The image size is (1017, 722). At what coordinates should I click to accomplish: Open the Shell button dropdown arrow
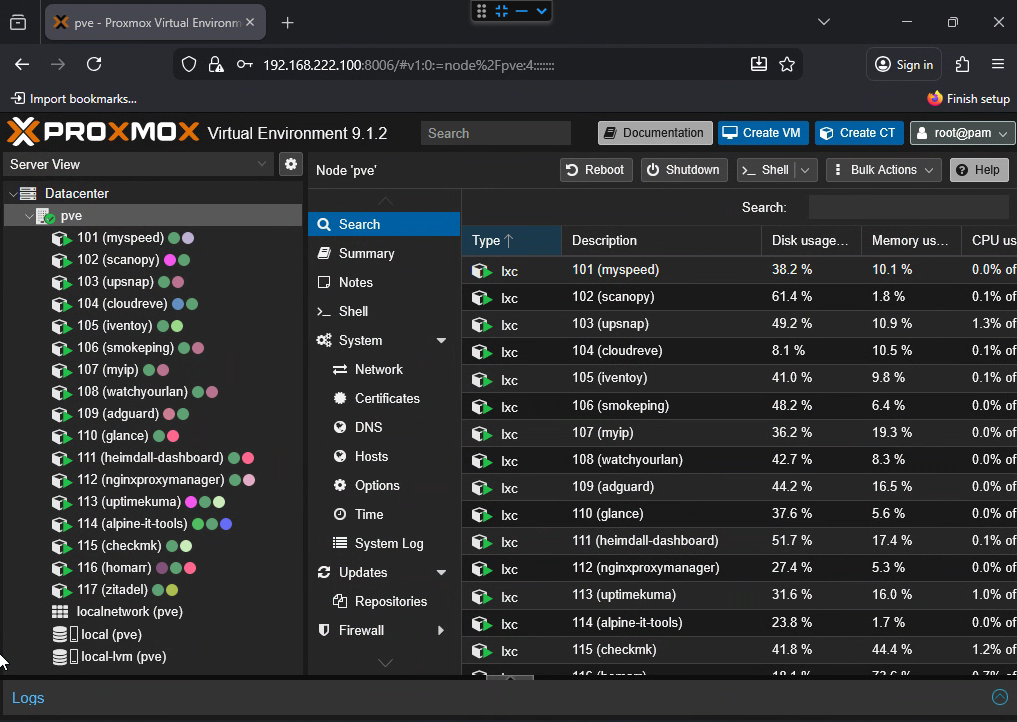click(x=805, y=170)
